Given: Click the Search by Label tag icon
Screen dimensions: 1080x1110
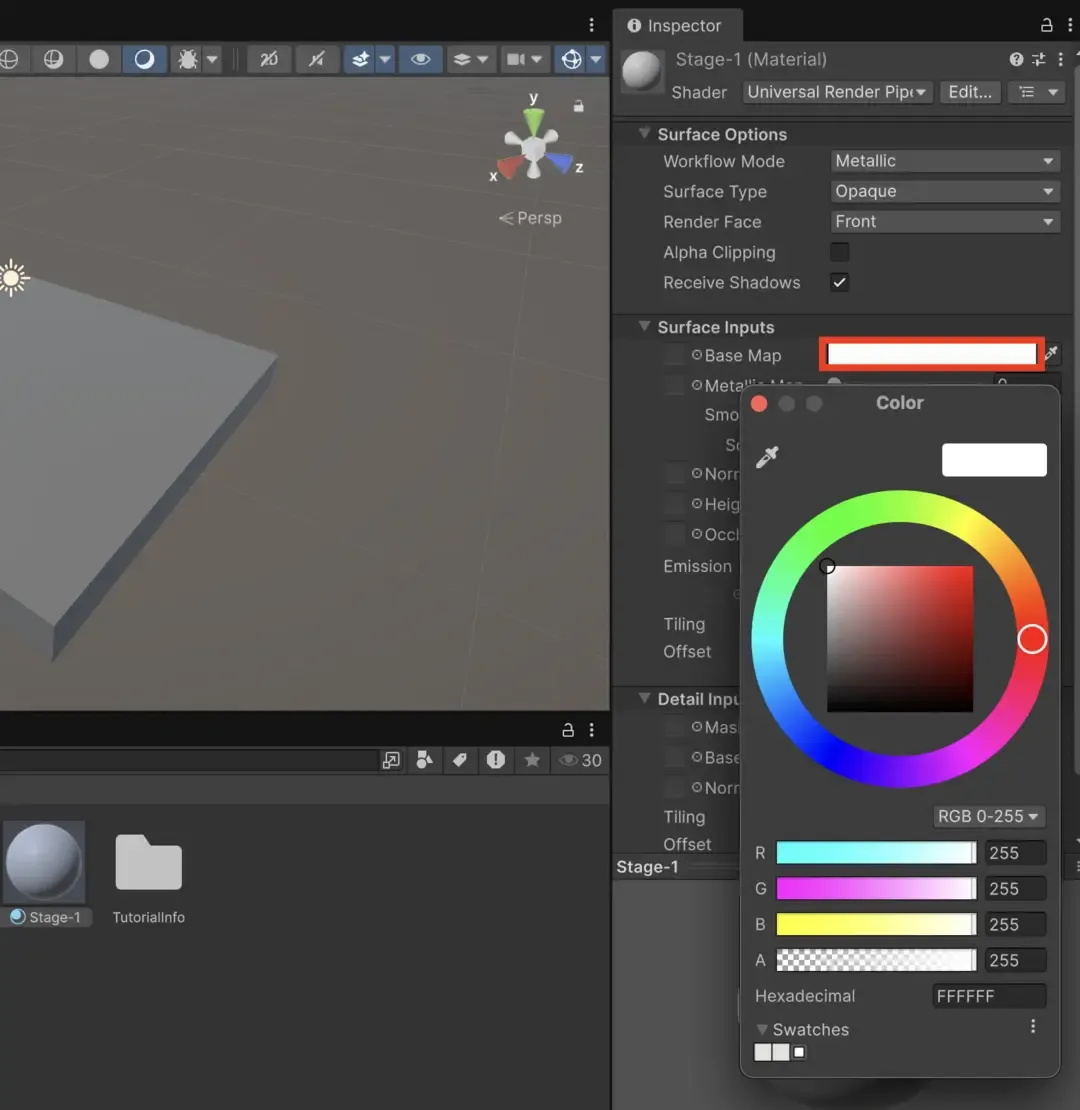Looking at the screenshot, I should tap(460, 760).
